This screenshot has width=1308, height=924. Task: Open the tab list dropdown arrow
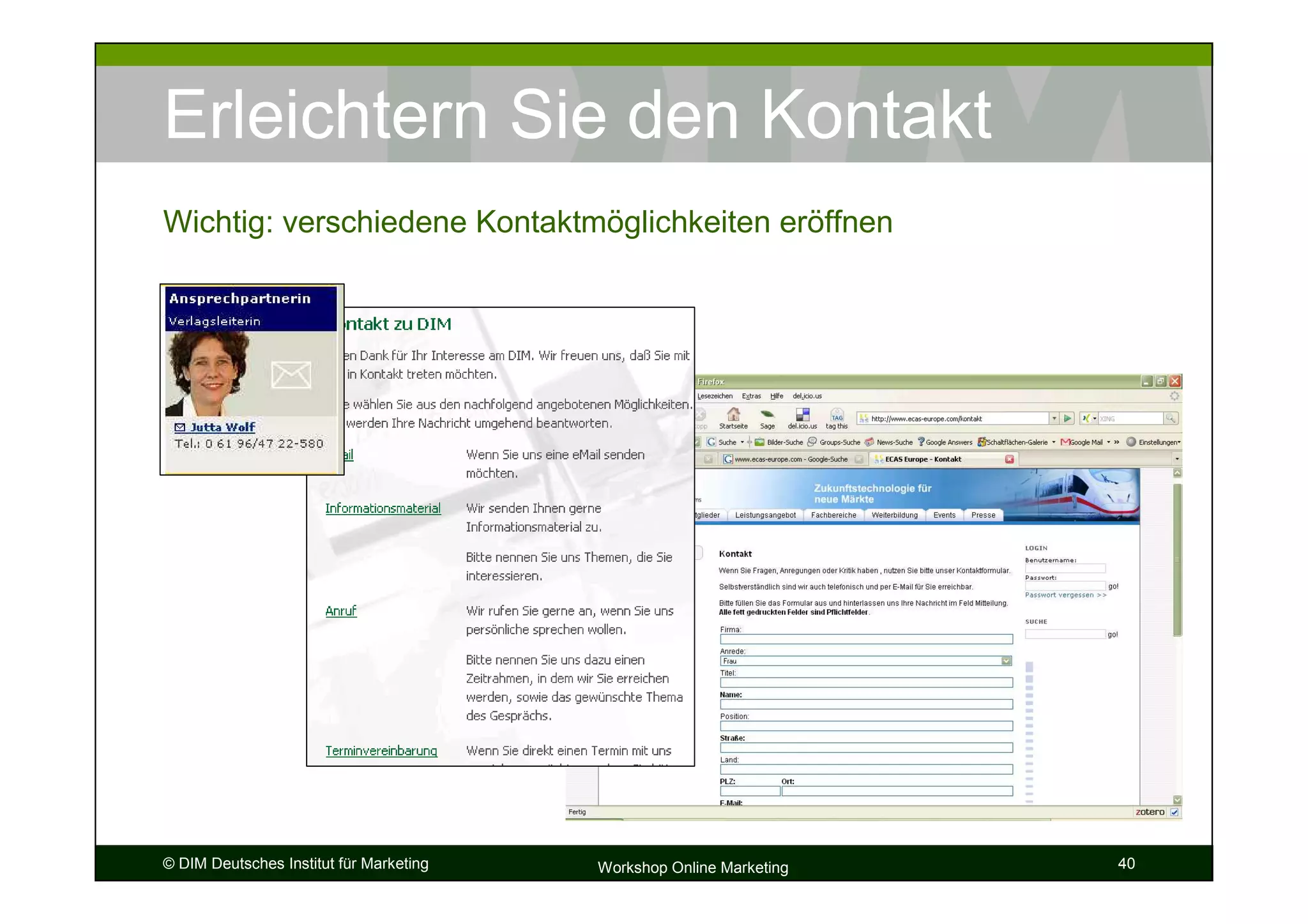(x=1176, y=459)
